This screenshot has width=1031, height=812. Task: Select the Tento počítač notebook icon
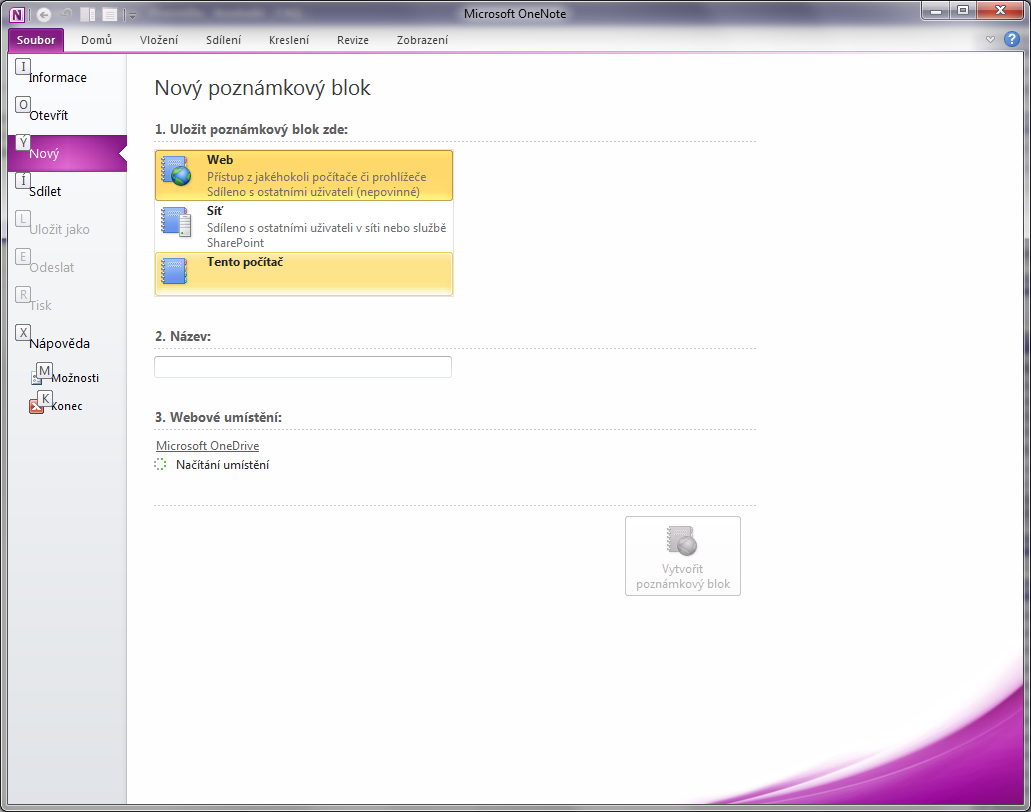174,270
